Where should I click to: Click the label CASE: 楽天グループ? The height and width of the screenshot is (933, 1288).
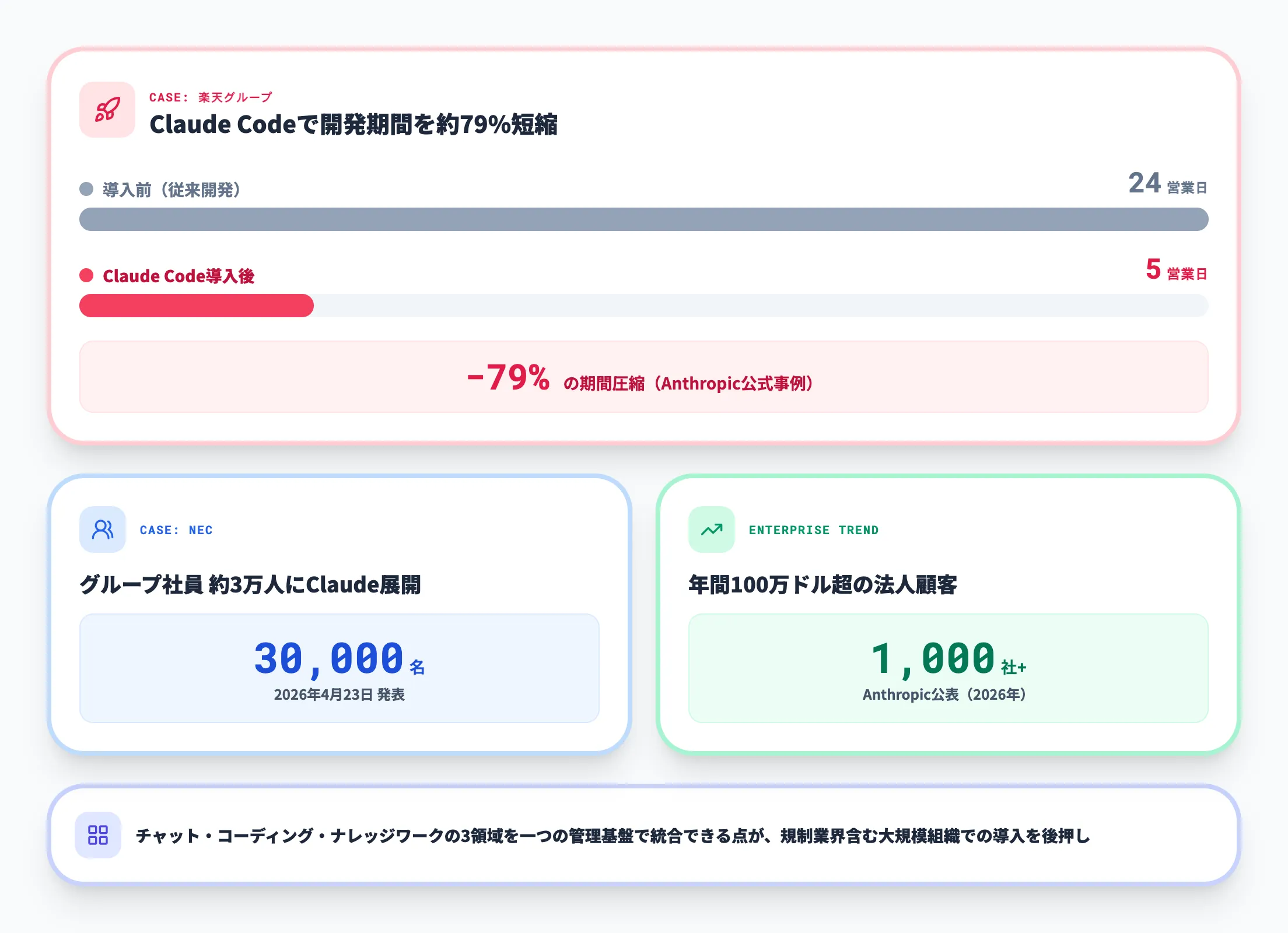coord(211,97)
